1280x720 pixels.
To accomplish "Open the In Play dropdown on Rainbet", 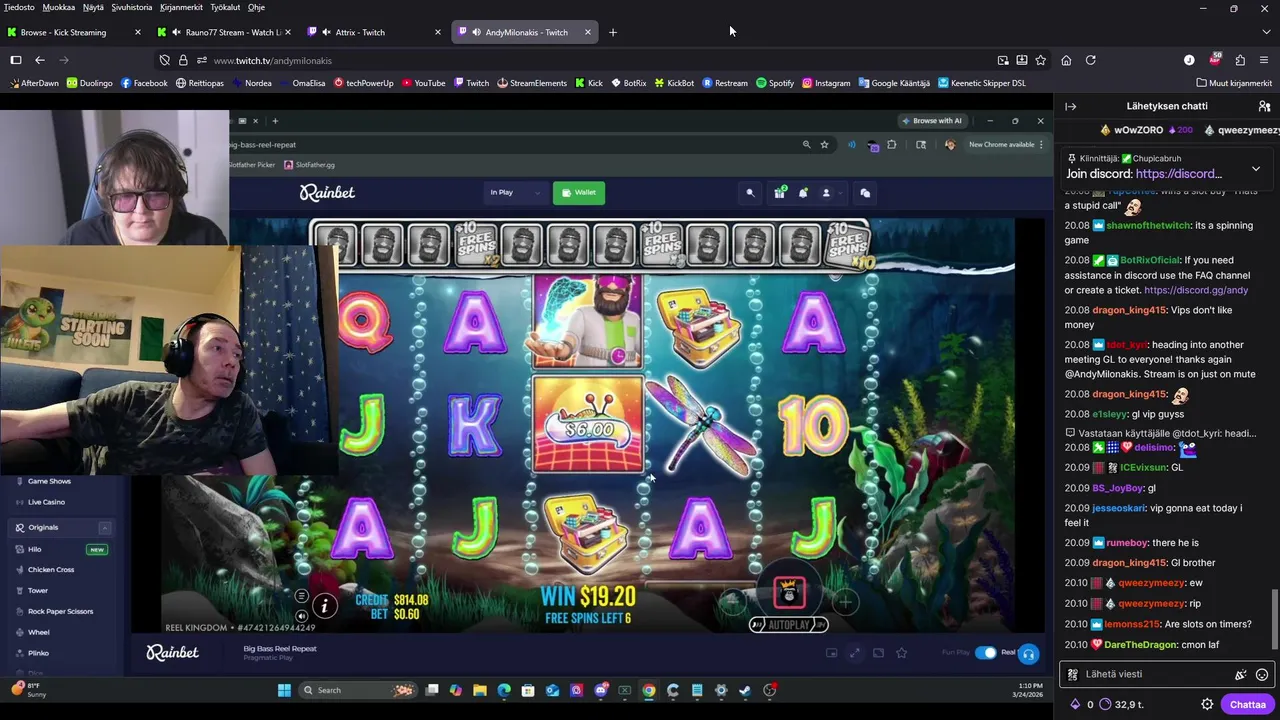I will tap(514, 192).
